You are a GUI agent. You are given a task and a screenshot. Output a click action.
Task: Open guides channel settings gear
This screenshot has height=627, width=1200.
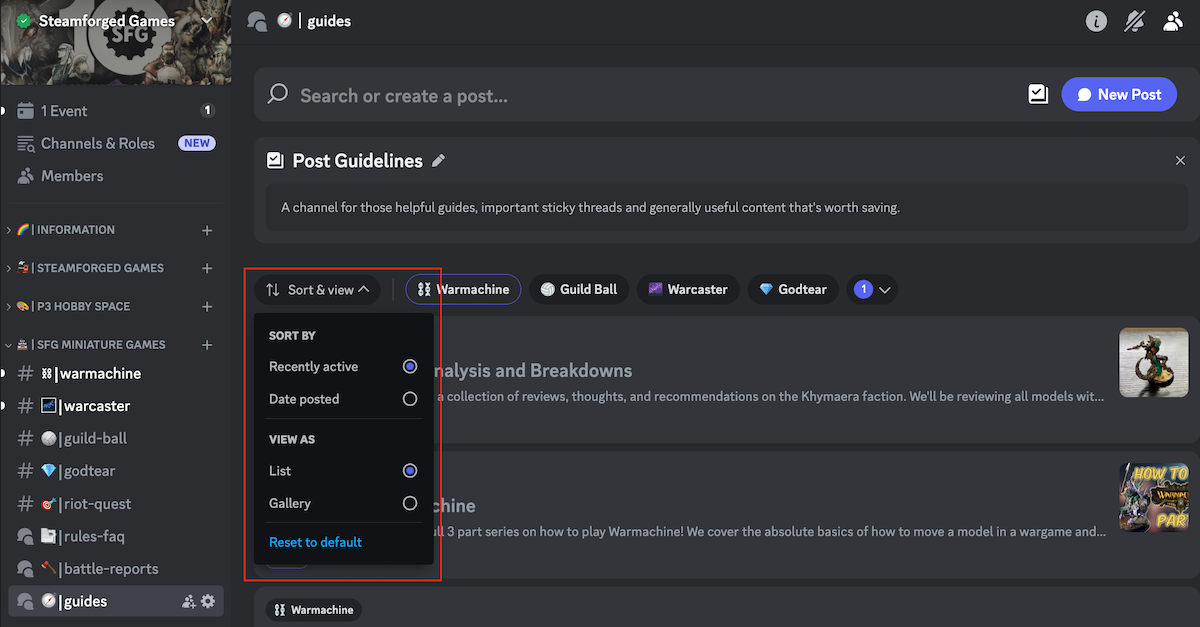[x=208, y=601]
